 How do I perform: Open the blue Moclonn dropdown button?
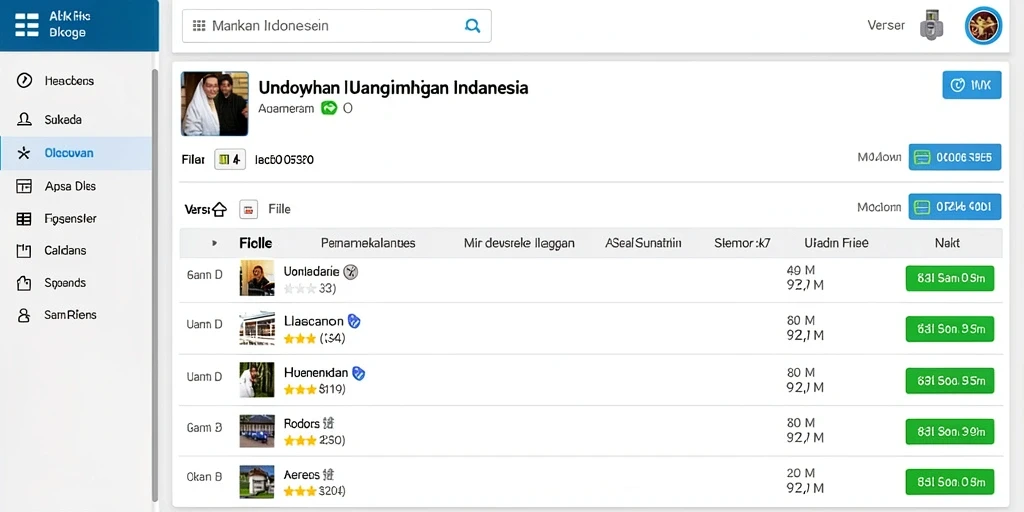click(954, 207)
